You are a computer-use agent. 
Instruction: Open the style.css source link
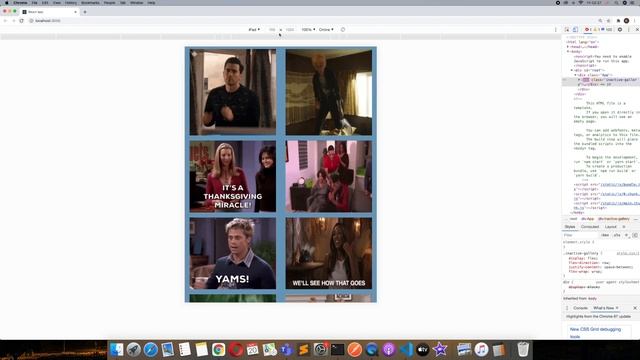pyautogui.click(x=628, y=253)
